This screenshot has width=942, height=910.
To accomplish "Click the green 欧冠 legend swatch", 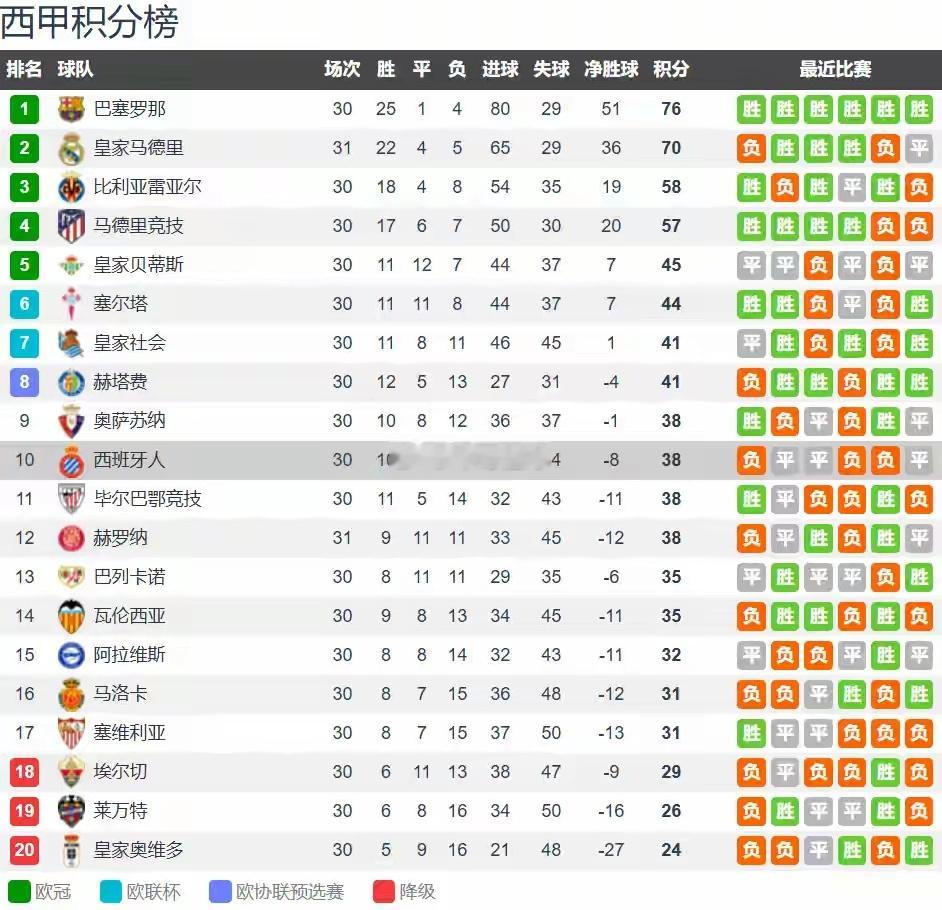I will [19, 891].
